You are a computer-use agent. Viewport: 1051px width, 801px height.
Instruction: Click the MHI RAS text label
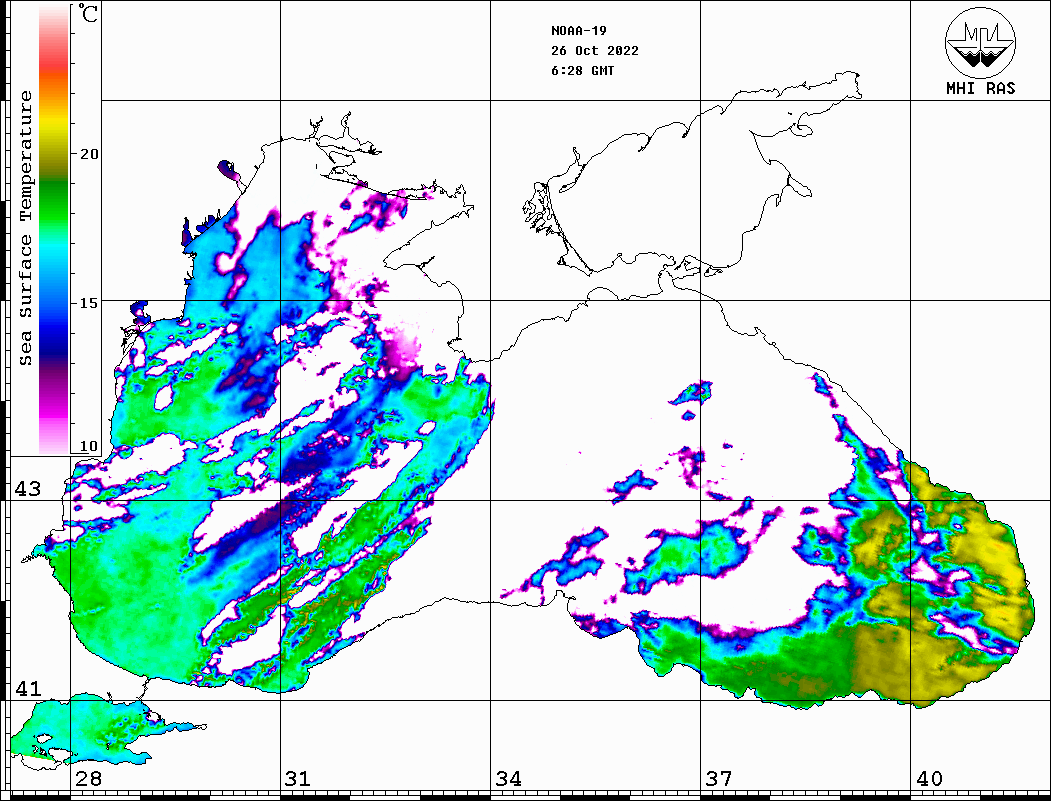pos(980,88)
